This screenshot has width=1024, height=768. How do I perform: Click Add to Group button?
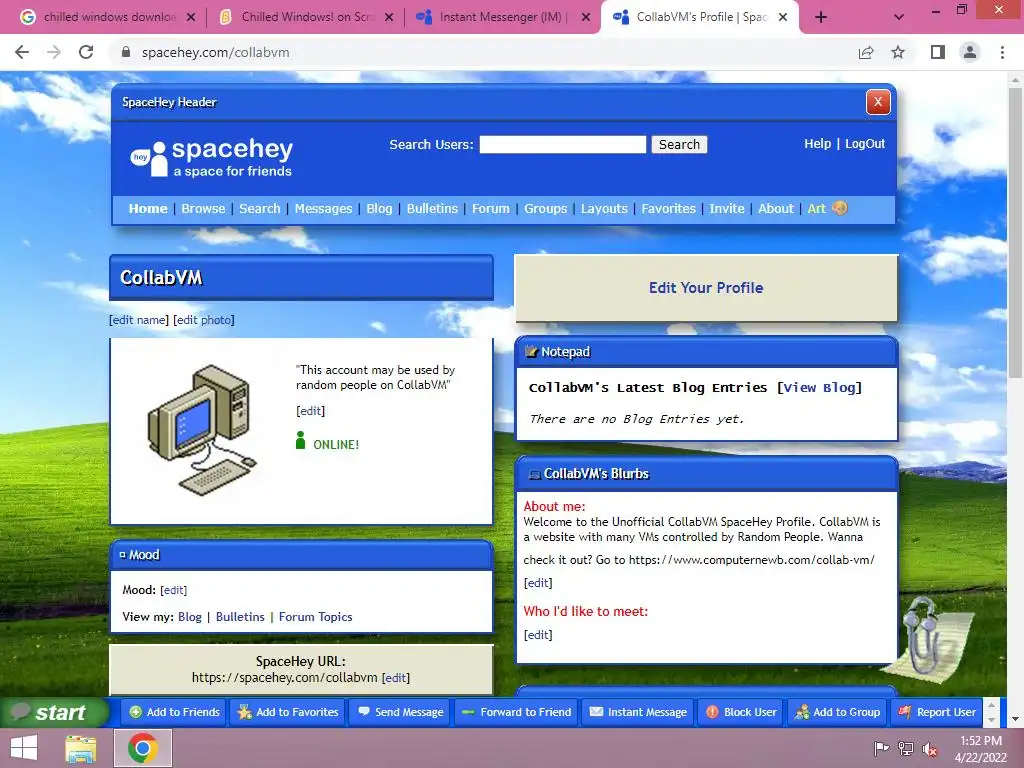[837, 712]
